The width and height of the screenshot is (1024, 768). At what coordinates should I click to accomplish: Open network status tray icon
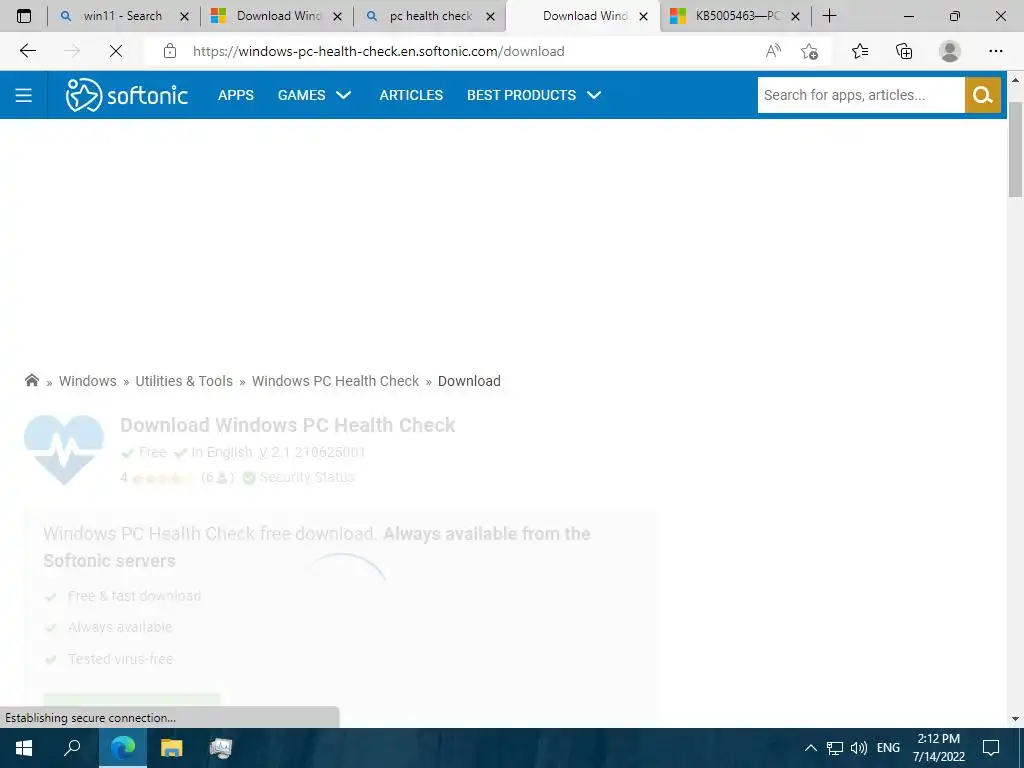pyautogui.click(x=835, y=748)
